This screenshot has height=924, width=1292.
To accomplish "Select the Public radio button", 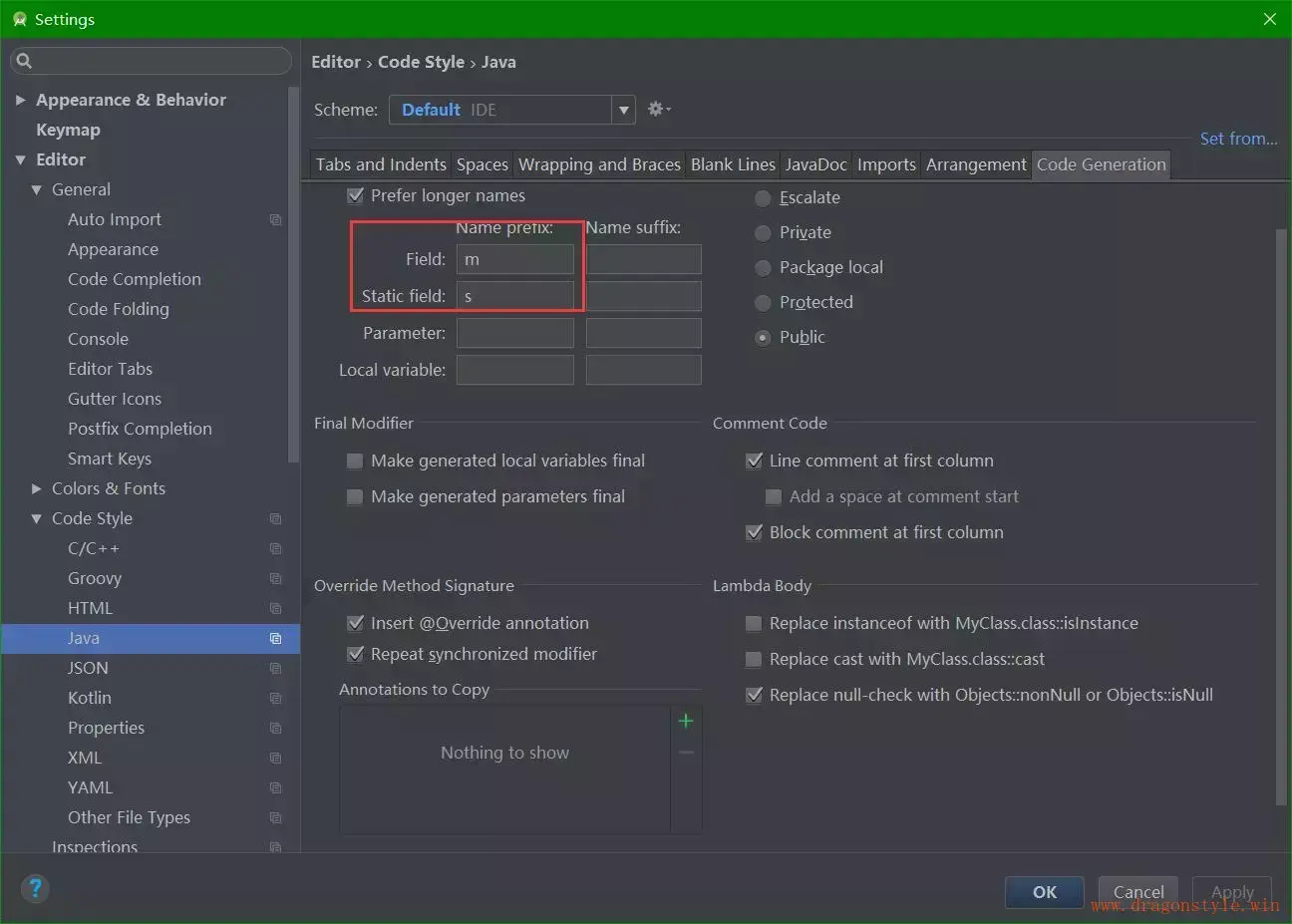I will click(x=763, y=338).
